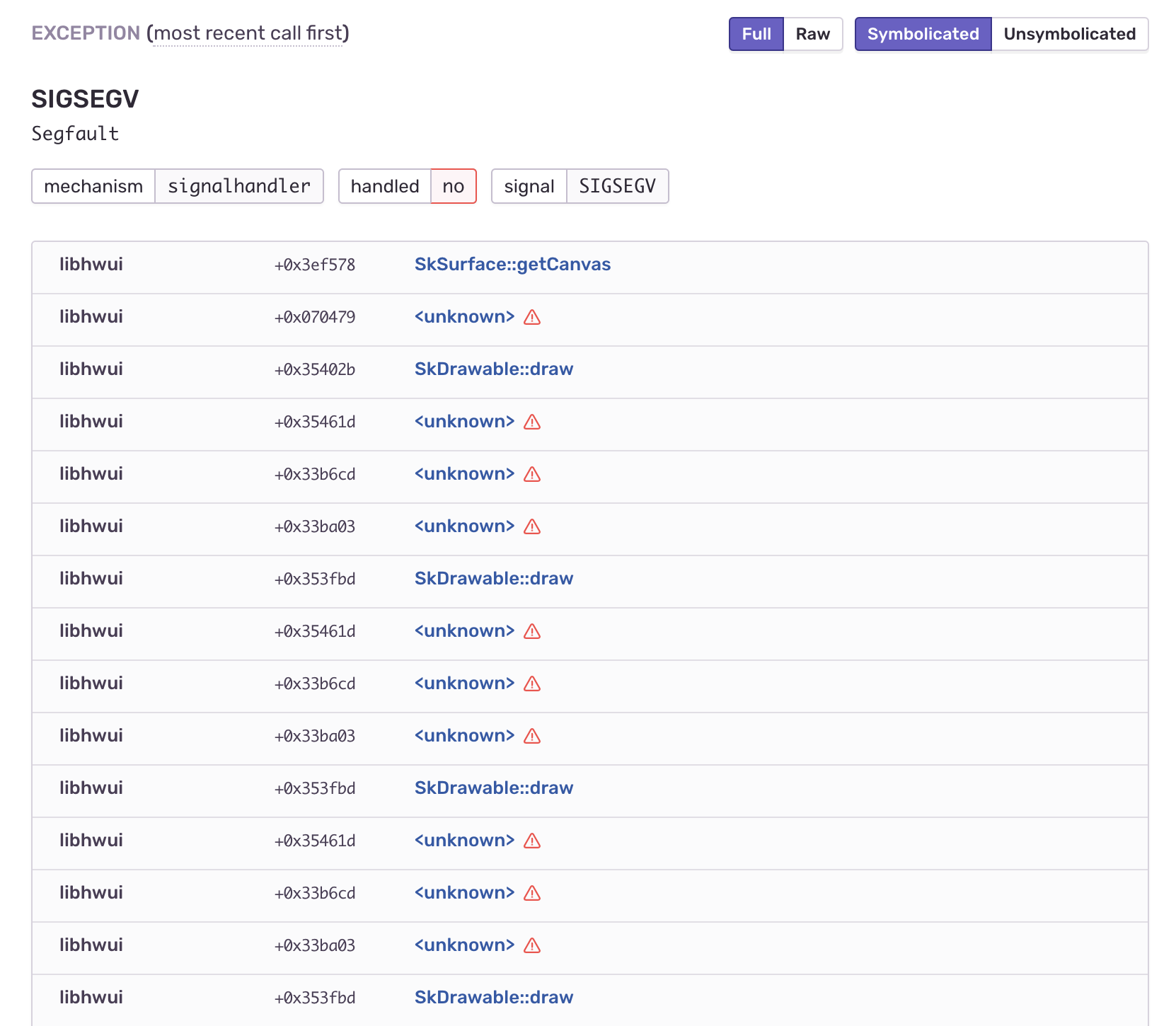1176x1026 pixels.
Task: Click the warning icon after the second SkDrawable::draw frame
Action: (531, 631)
